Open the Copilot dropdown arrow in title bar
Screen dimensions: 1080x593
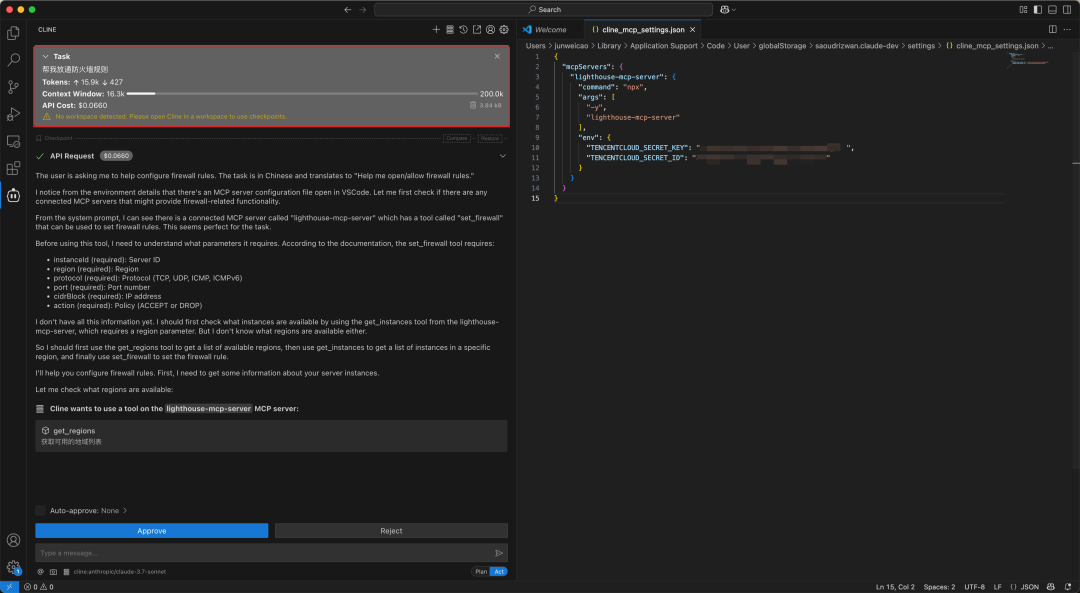734,10
